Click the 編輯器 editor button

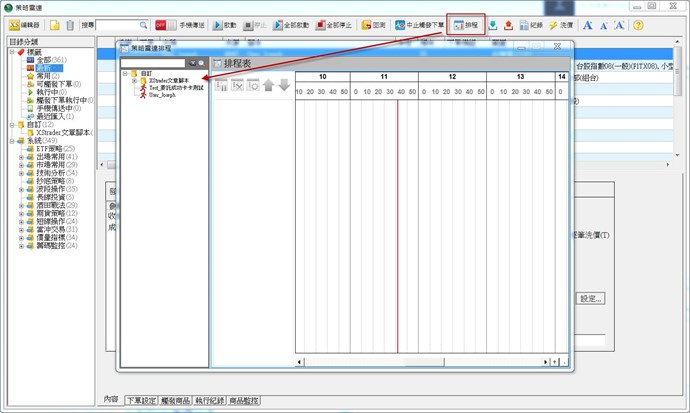[x=23, y=25]
